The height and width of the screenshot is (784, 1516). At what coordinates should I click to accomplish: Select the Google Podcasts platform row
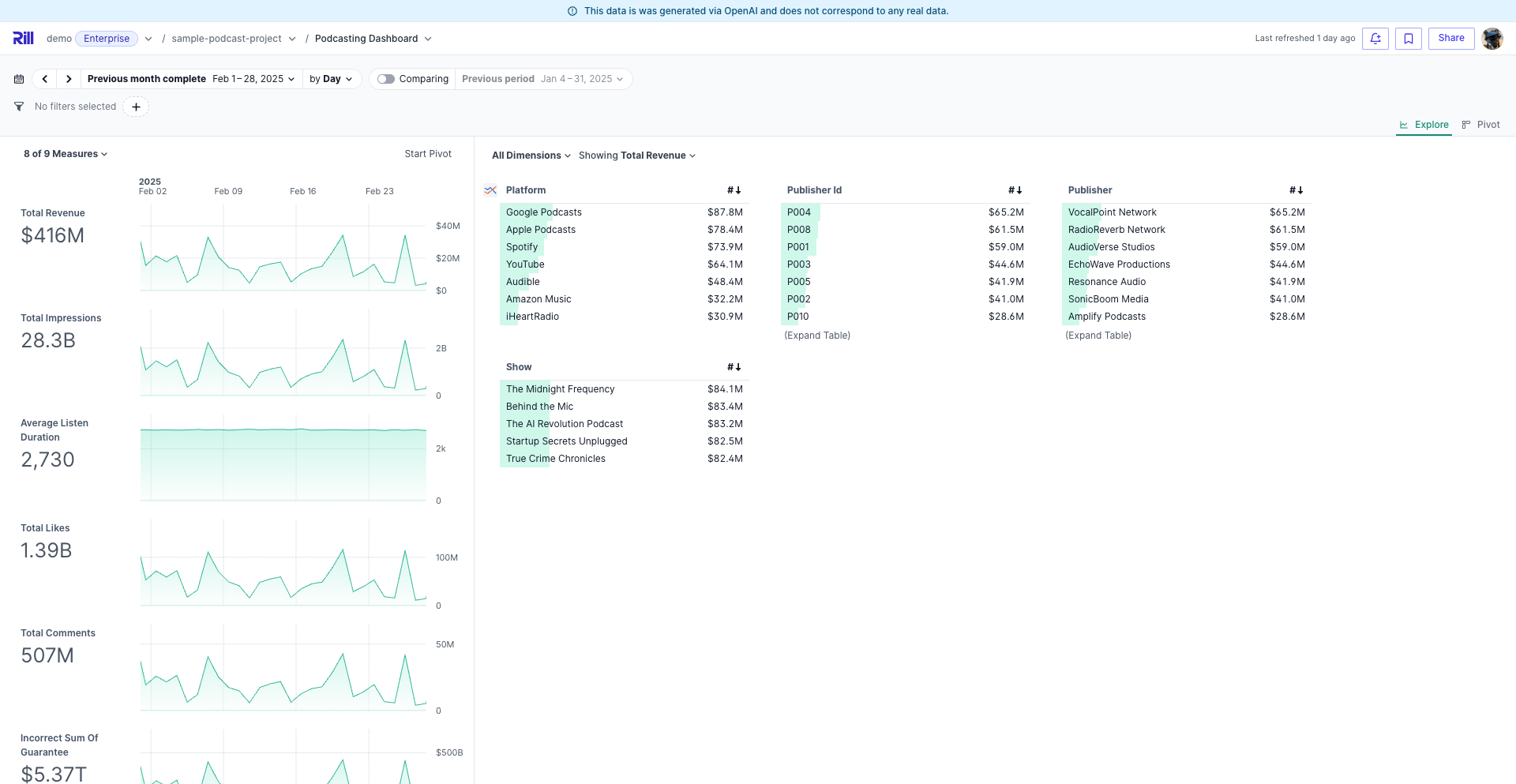tap(544, 212)
